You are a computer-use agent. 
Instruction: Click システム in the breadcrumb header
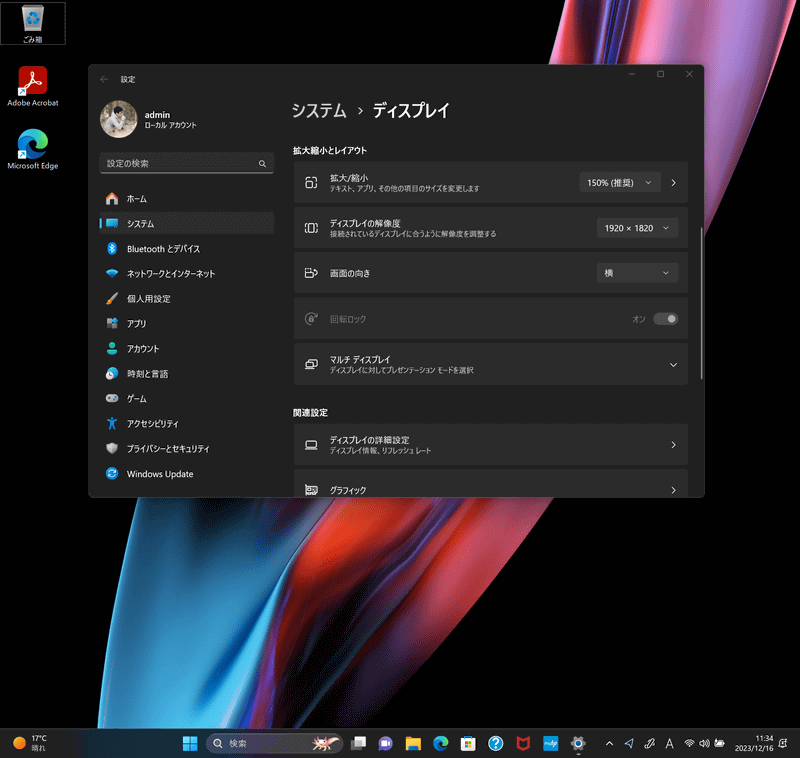click(319, 111)
